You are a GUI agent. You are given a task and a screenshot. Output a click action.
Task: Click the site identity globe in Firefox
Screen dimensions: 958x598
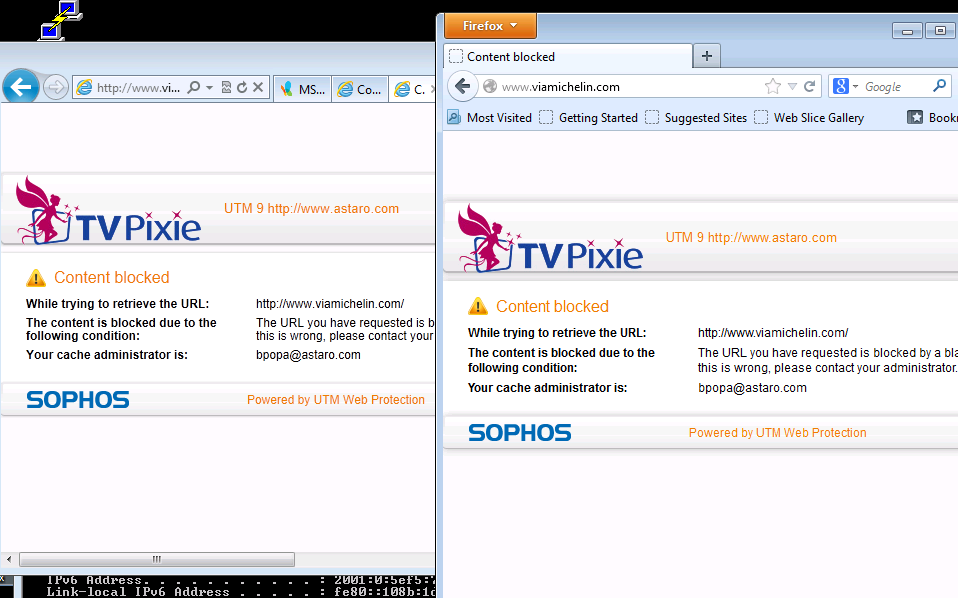[490, 87]
